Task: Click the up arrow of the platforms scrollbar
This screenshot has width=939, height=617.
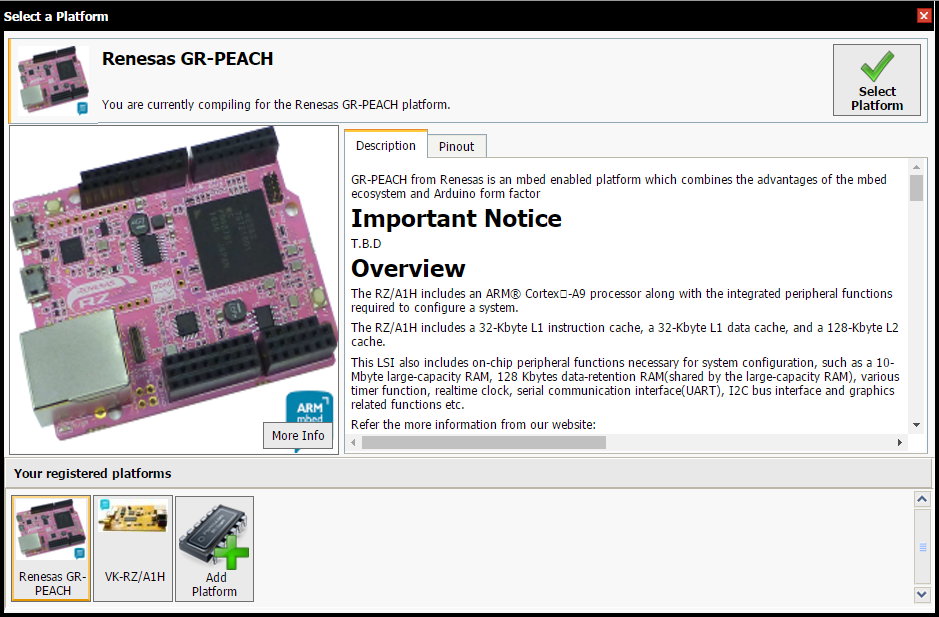Action: pos(924,497)
